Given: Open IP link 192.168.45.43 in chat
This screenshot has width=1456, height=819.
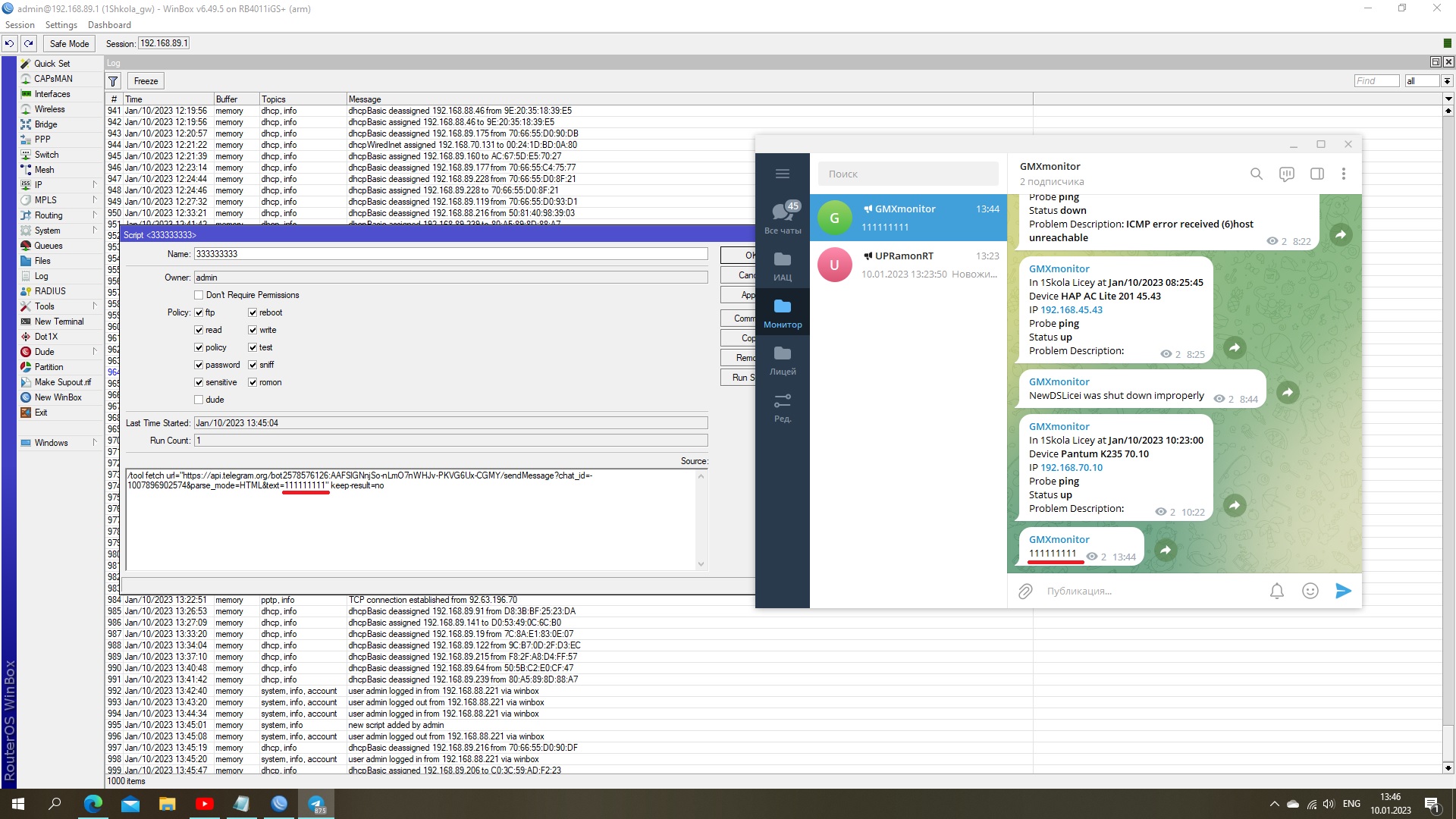Looking at the screenshot, I should (x=1071, y=309).
